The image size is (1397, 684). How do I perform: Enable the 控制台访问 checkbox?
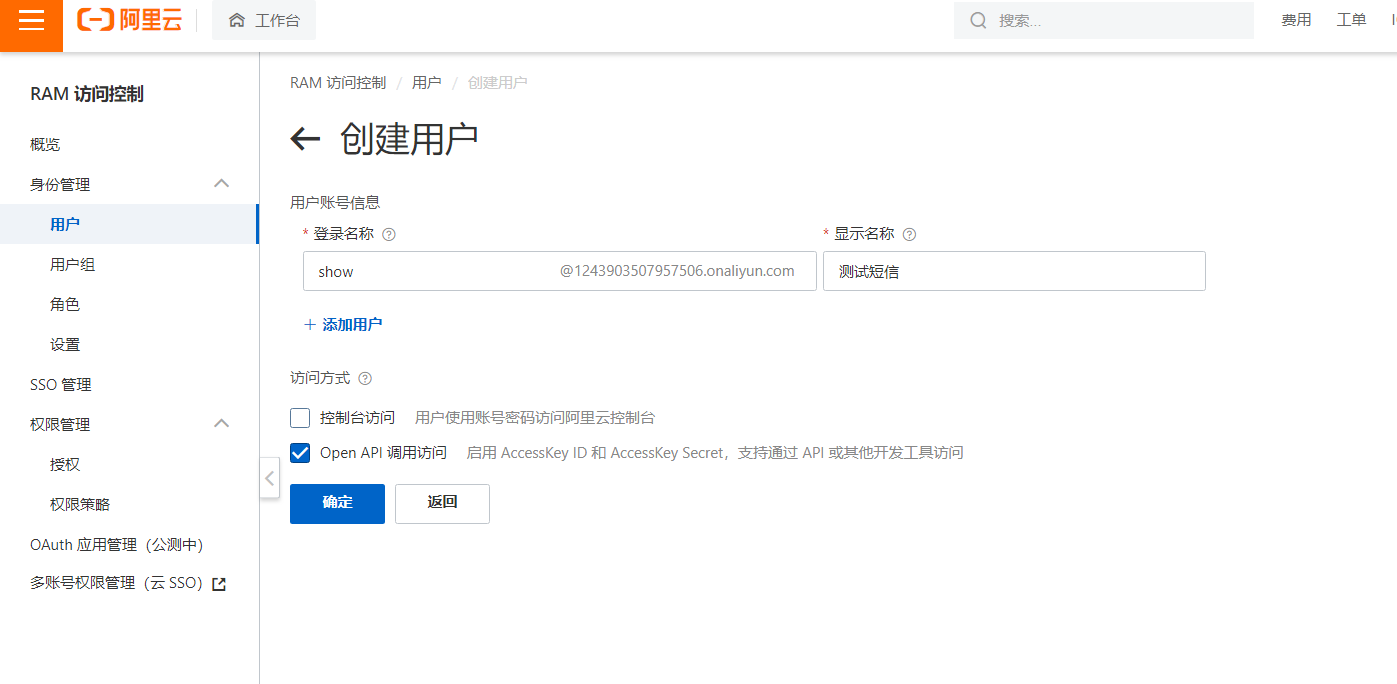tap(299, 417)
